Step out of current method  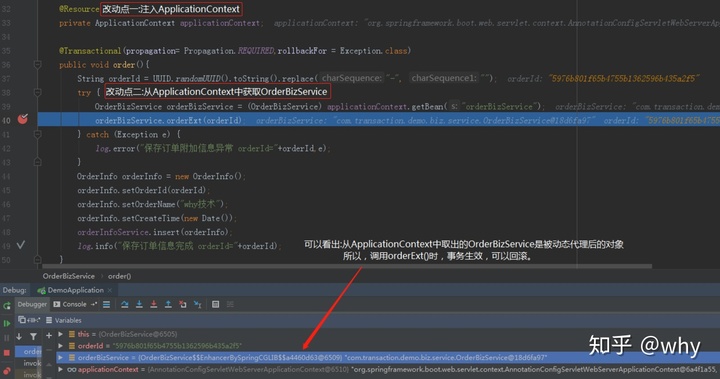coord(169,304)
